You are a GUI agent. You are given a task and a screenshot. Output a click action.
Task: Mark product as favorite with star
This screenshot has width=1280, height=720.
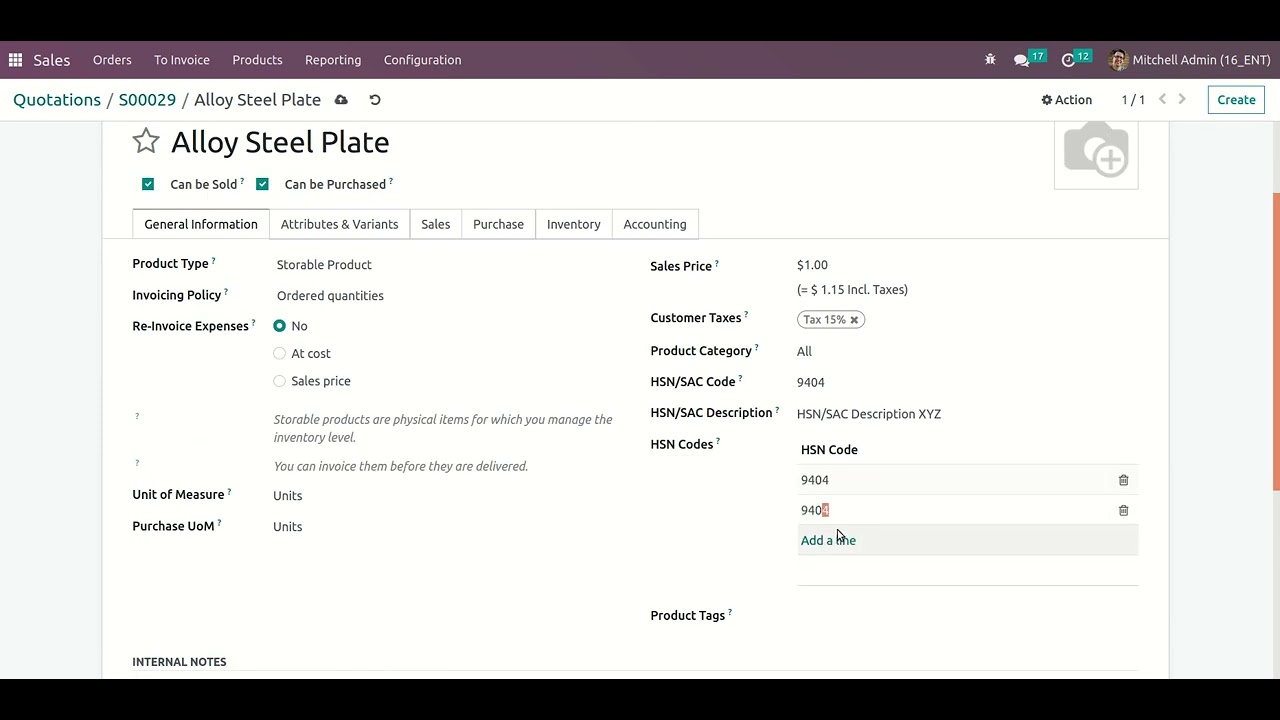[146, 141]
